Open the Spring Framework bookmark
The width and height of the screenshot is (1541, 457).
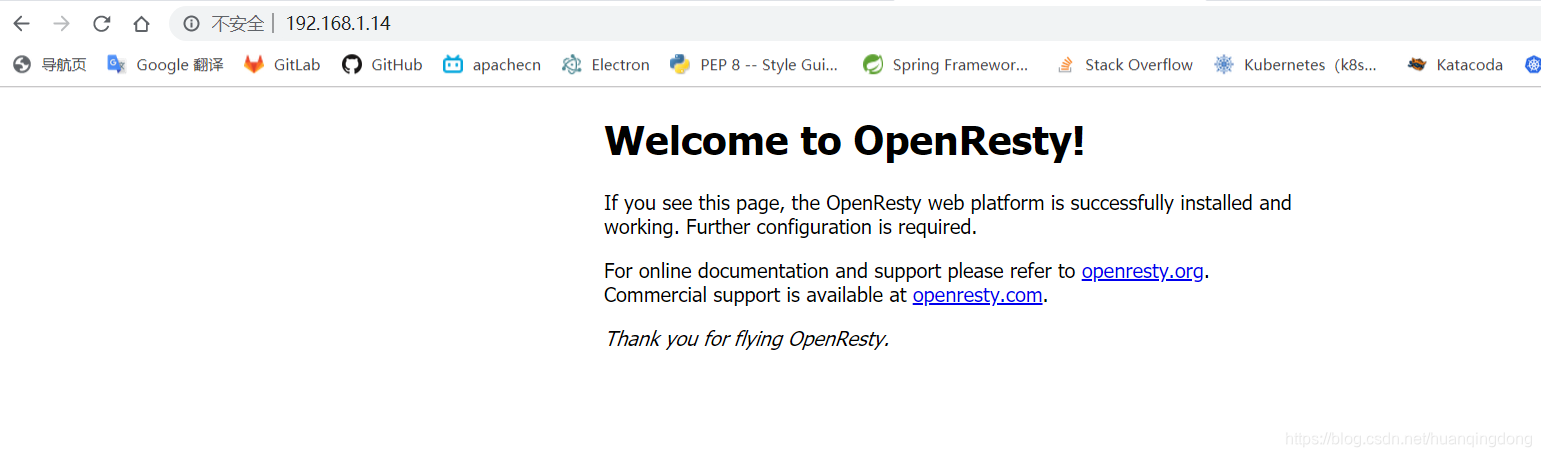coord(946,65)
